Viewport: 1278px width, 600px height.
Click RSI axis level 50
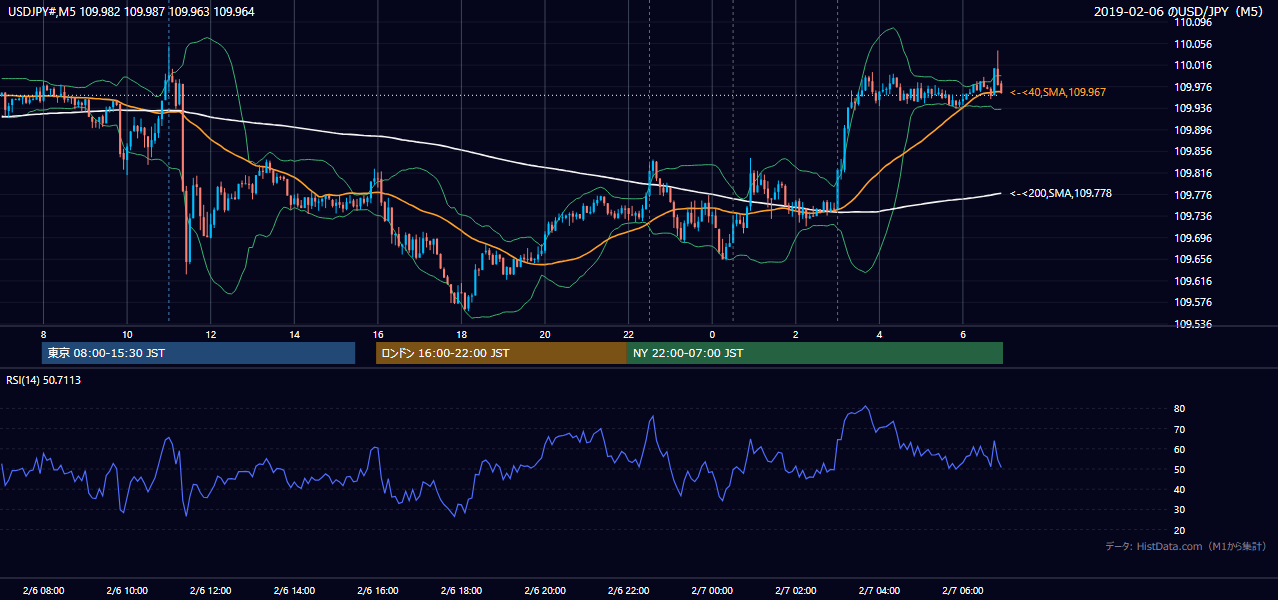(x=1179, y=469)
